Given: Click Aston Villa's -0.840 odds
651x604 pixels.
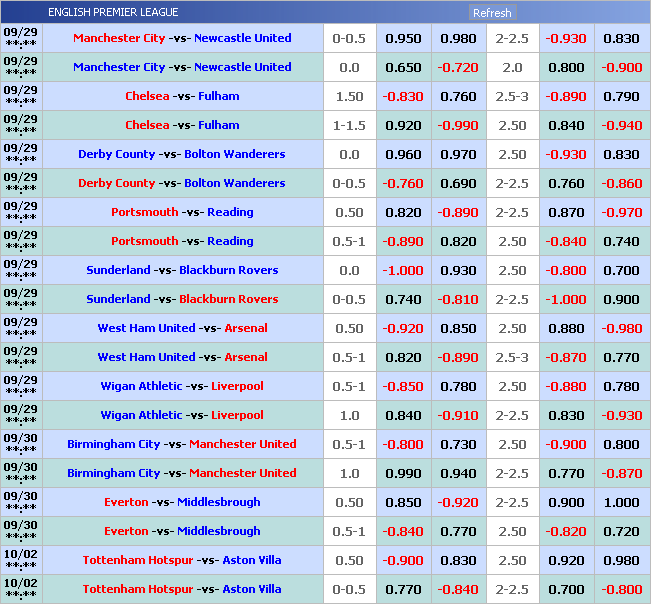Looking at the screenshot, I should click(458, 589).
